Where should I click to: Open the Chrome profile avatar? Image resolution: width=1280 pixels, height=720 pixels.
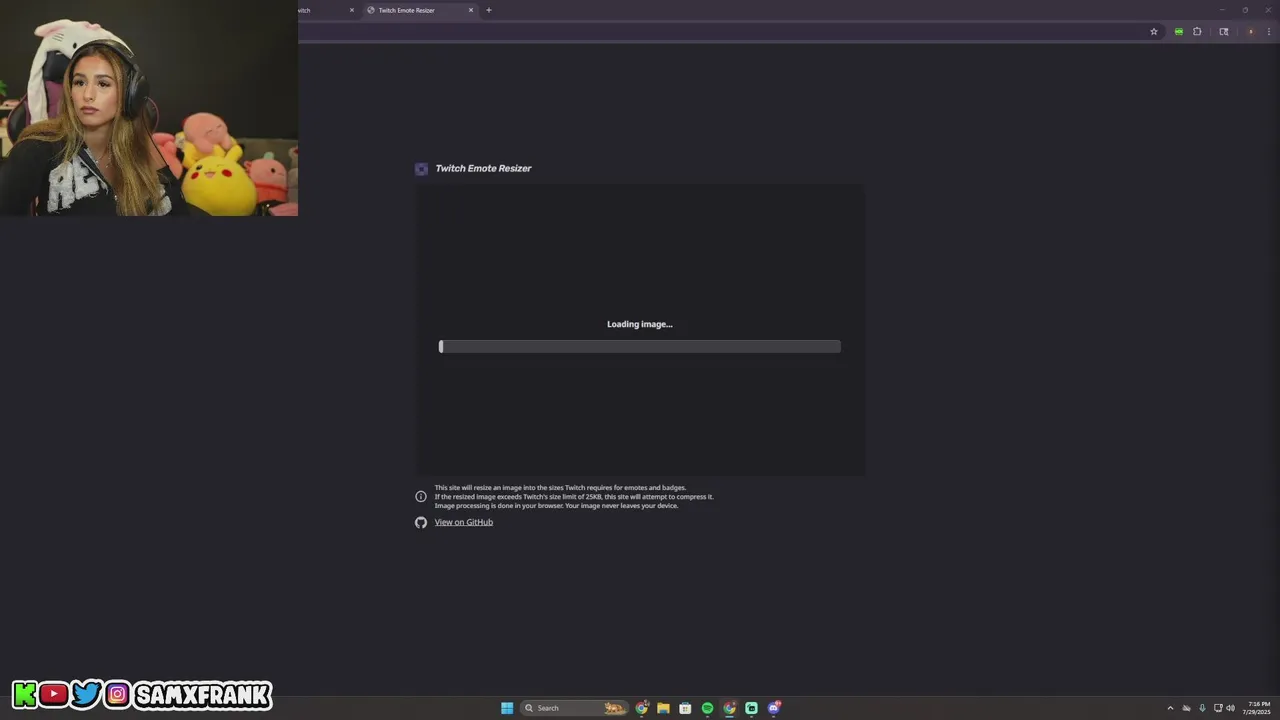[1250, 32]
